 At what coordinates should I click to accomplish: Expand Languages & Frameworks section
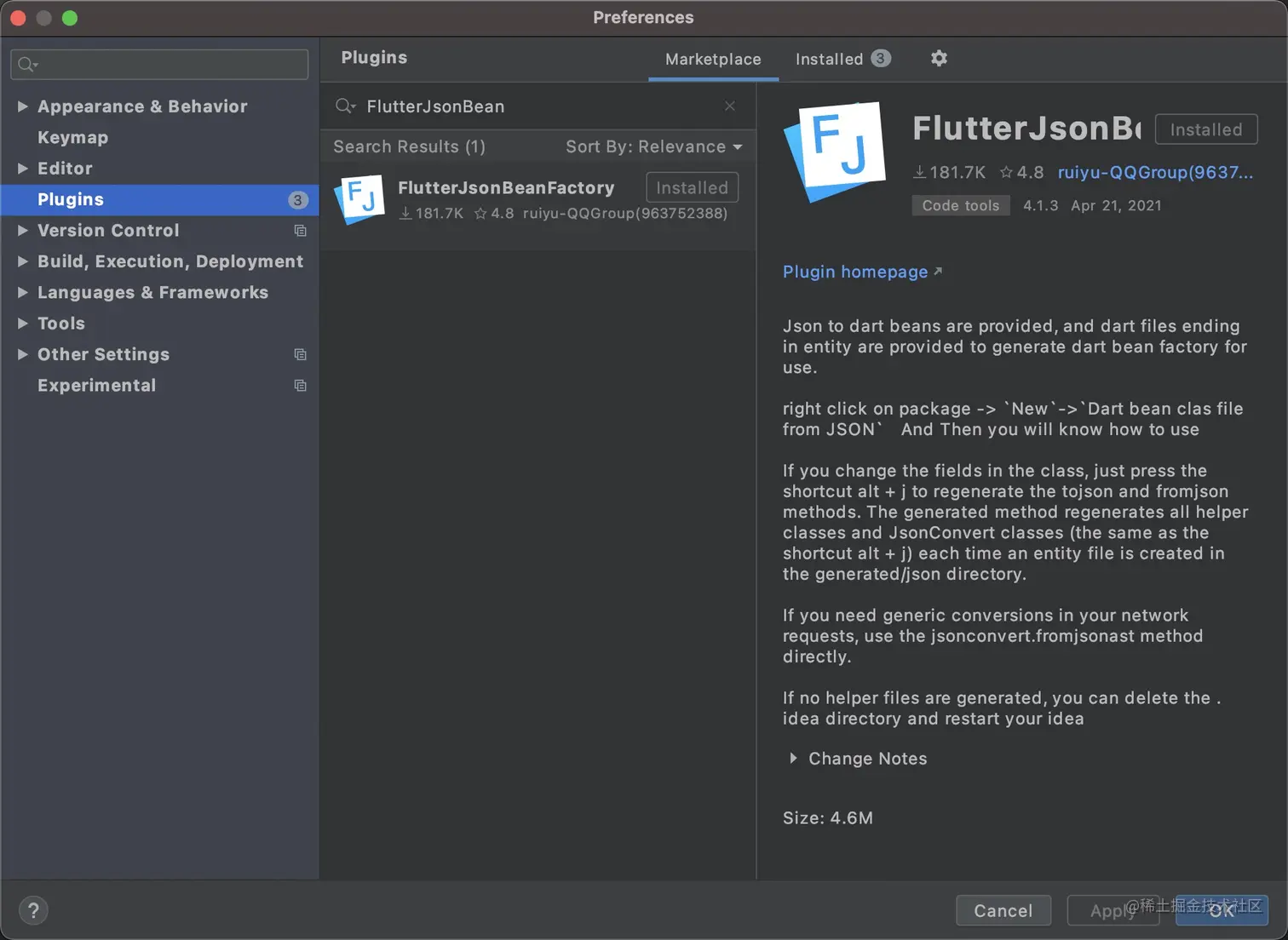(23, 292)
